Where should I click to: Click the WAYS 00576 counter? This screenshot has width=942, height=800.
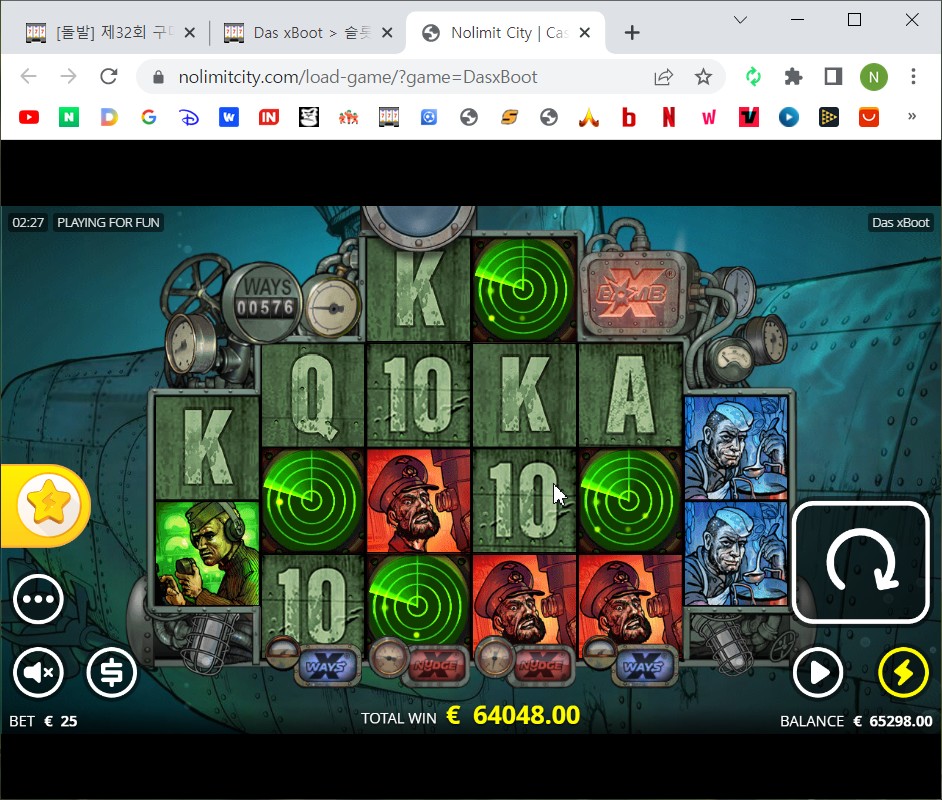265,300
